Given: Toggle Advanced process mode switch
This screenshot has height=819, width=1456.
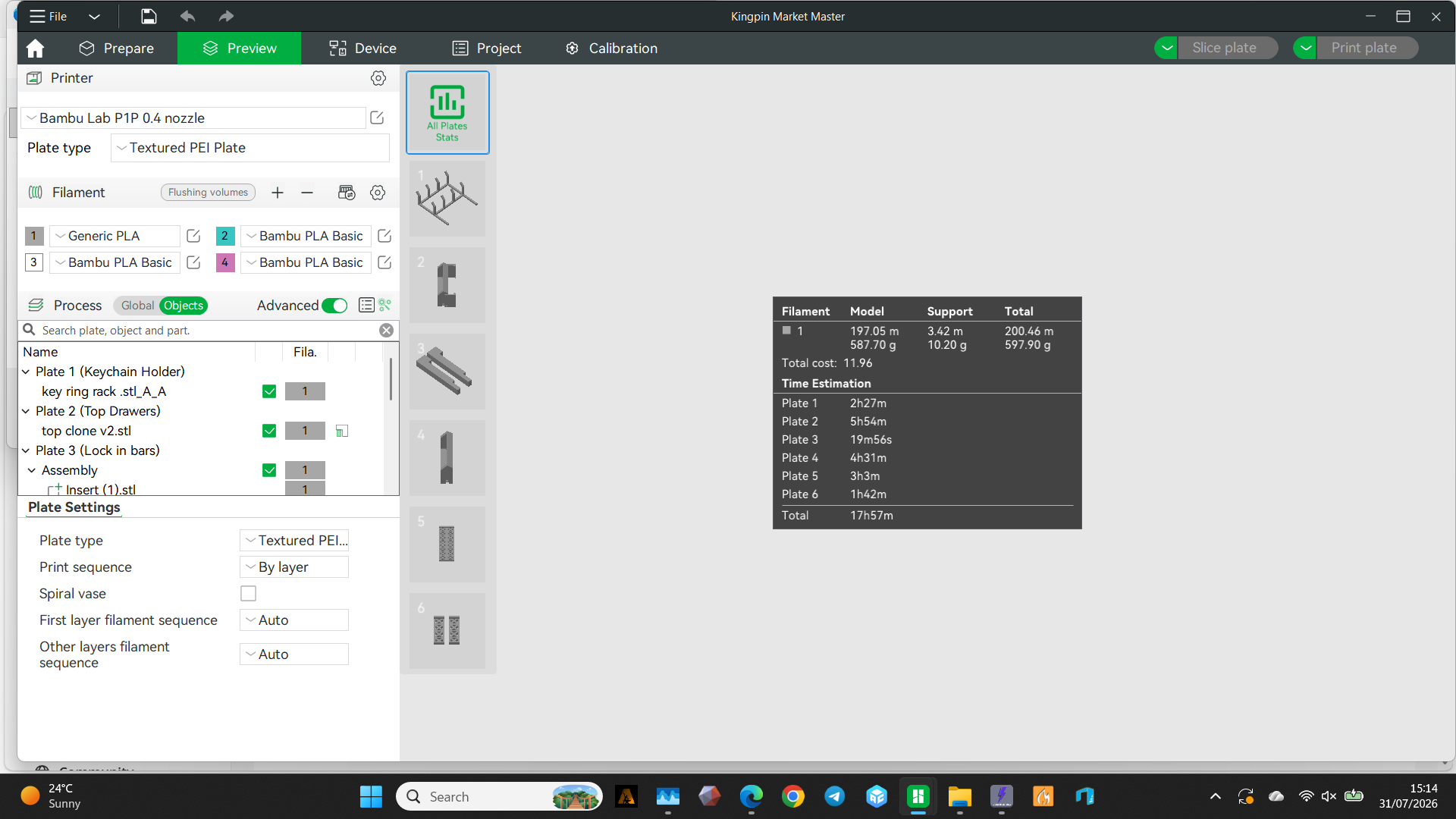Looking at the screenshot, I should tap(334, 306).
